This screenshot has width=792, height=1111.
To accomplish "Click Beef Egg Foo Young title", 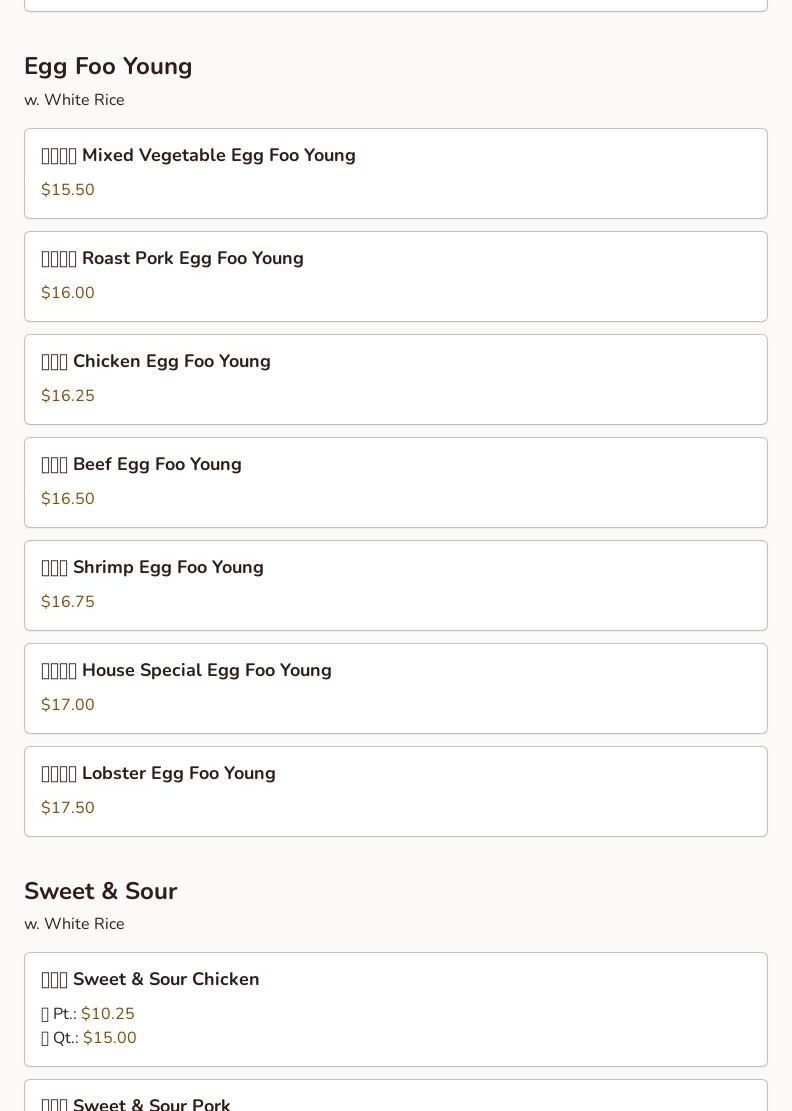I will click(157, 464).
